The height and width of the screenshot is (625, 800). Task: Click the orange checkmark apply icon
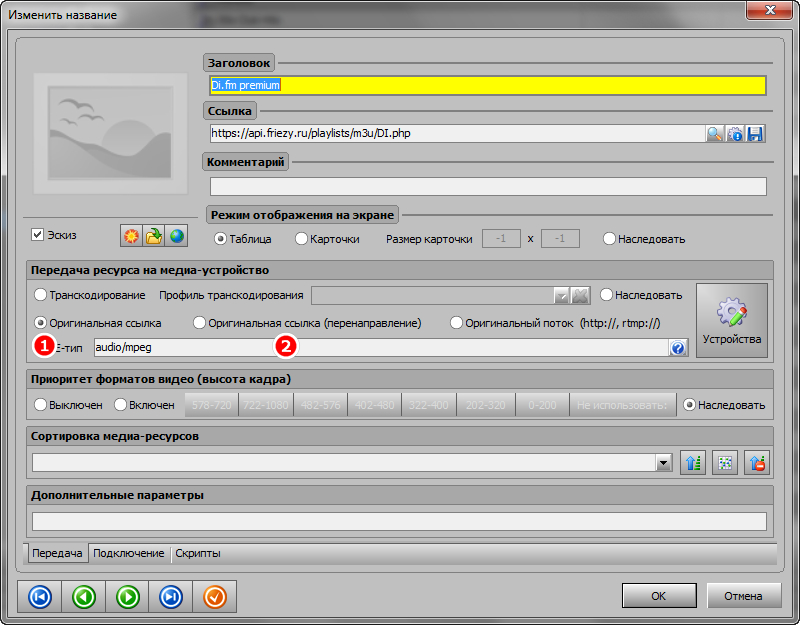pyautogui.click(x=215, y=597)
